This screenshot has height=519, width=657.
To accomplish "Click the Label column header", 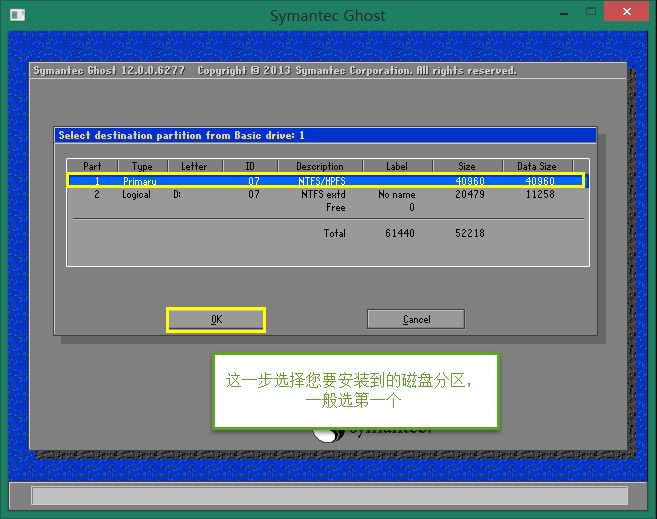I will (397, 166).
